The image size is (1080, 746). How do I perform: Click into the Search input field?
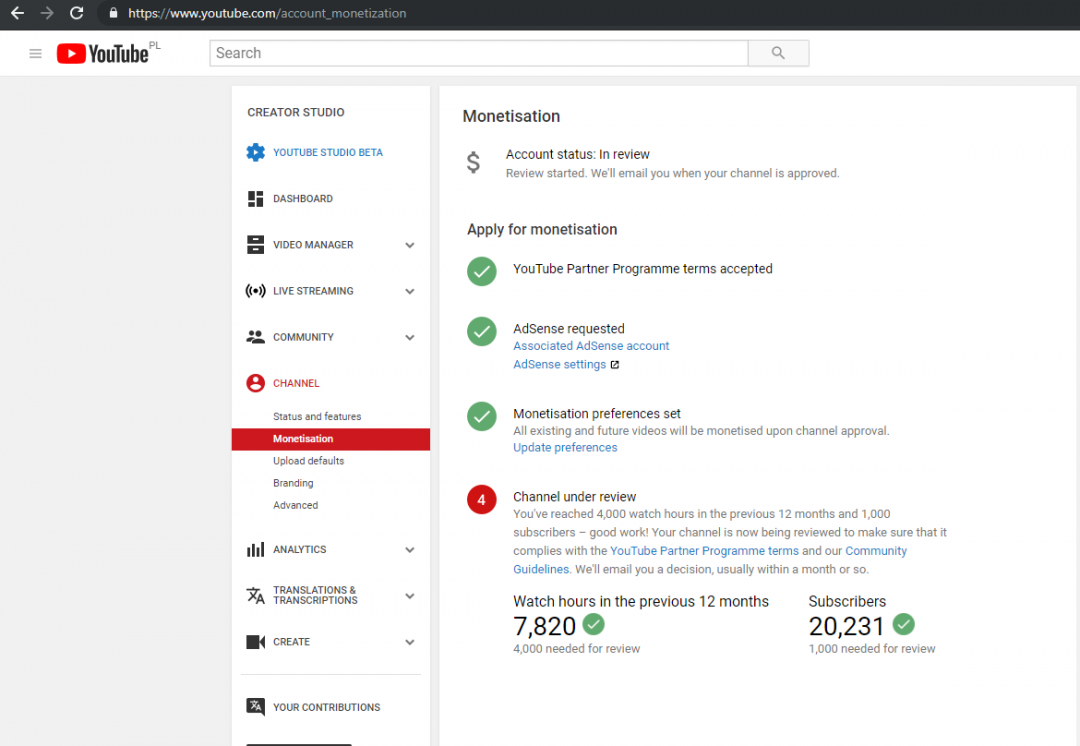point(478,54)
